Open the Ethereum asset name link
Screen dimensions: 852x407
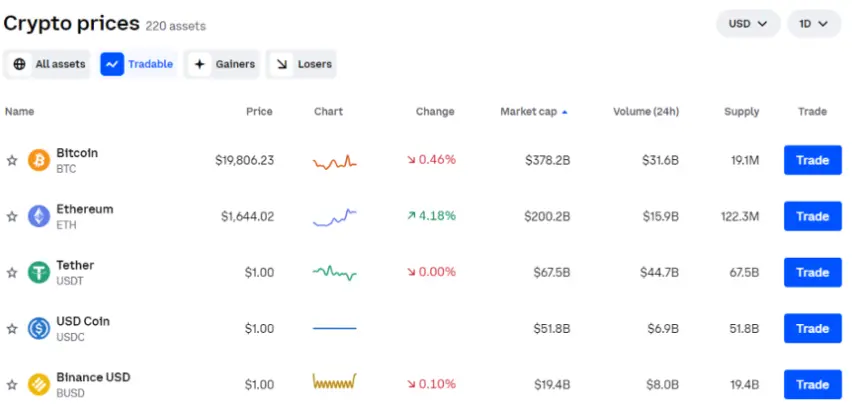click(x=85, y=209)
